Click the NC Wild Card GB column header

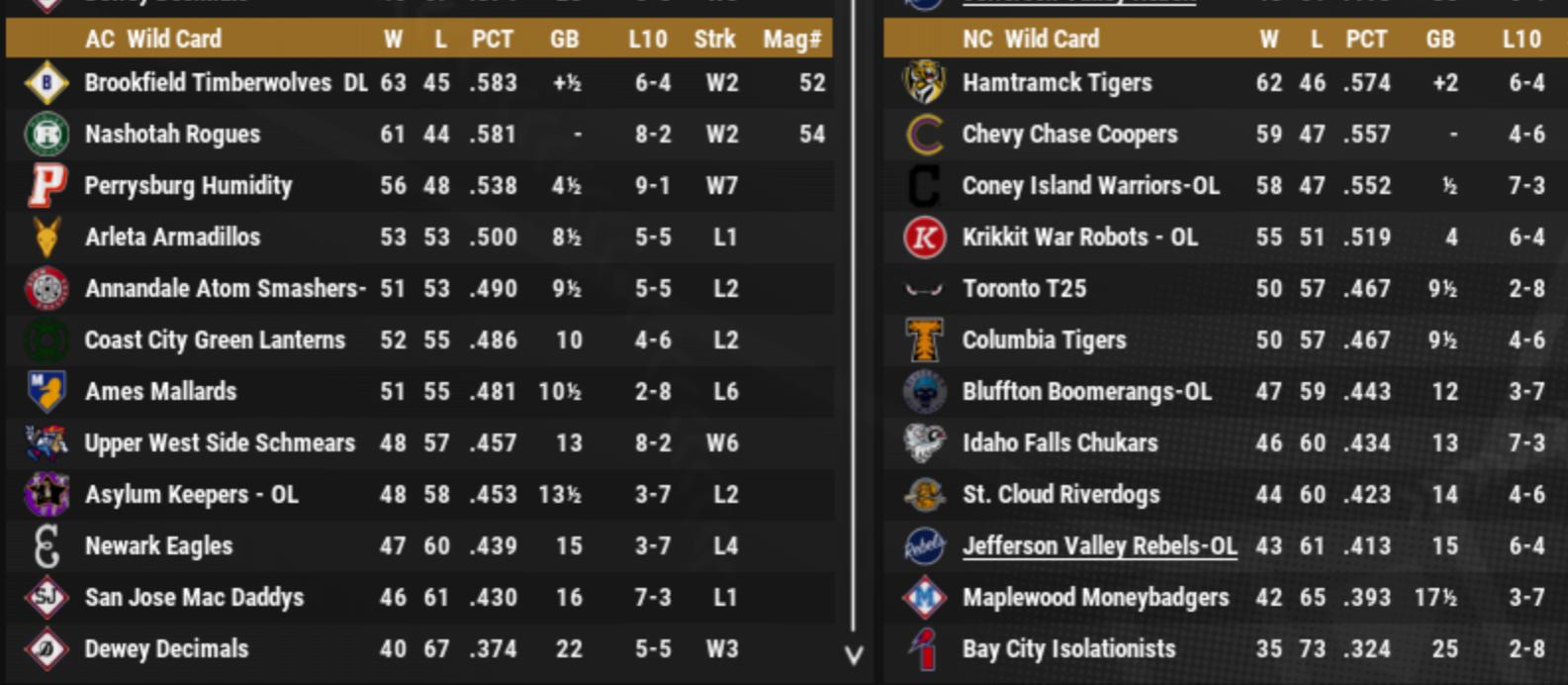pyautogui.click(x=1439, y=40)
